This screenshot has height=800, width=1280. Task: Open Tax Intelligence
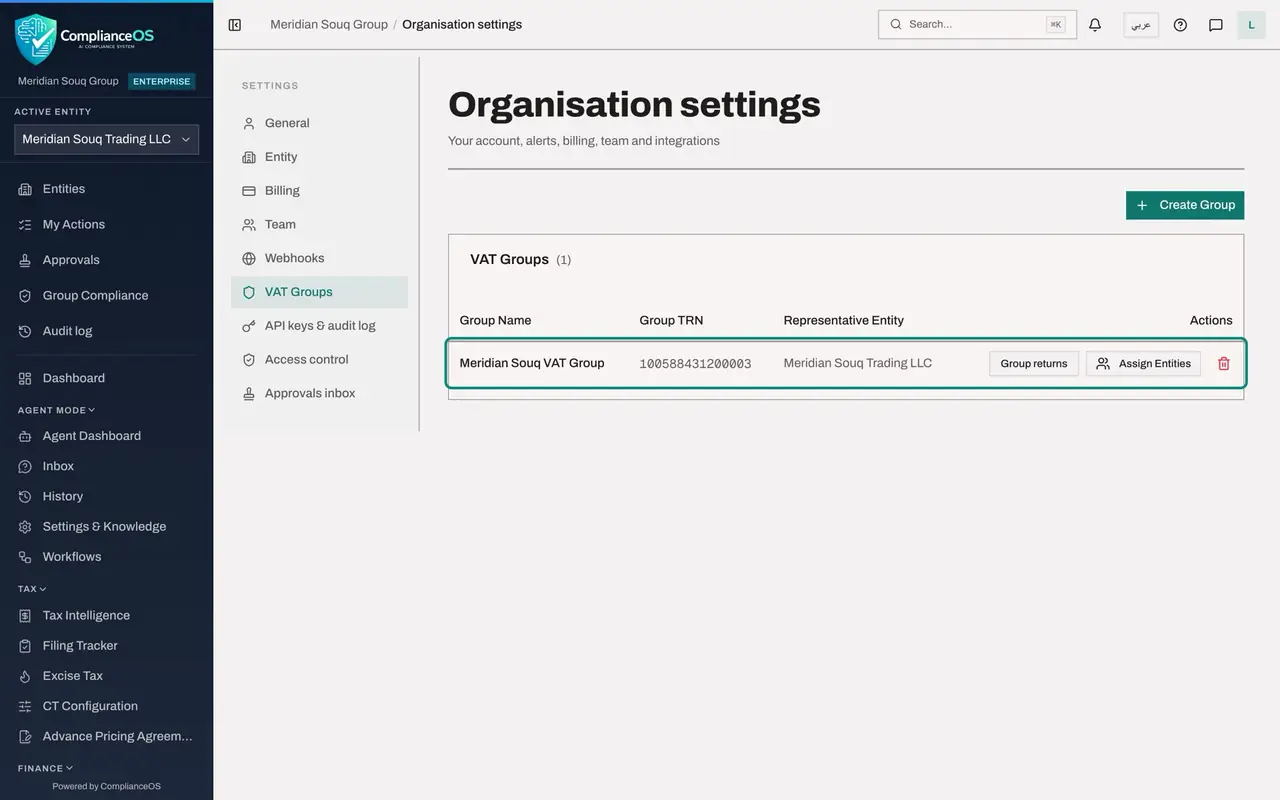[106, 616]
